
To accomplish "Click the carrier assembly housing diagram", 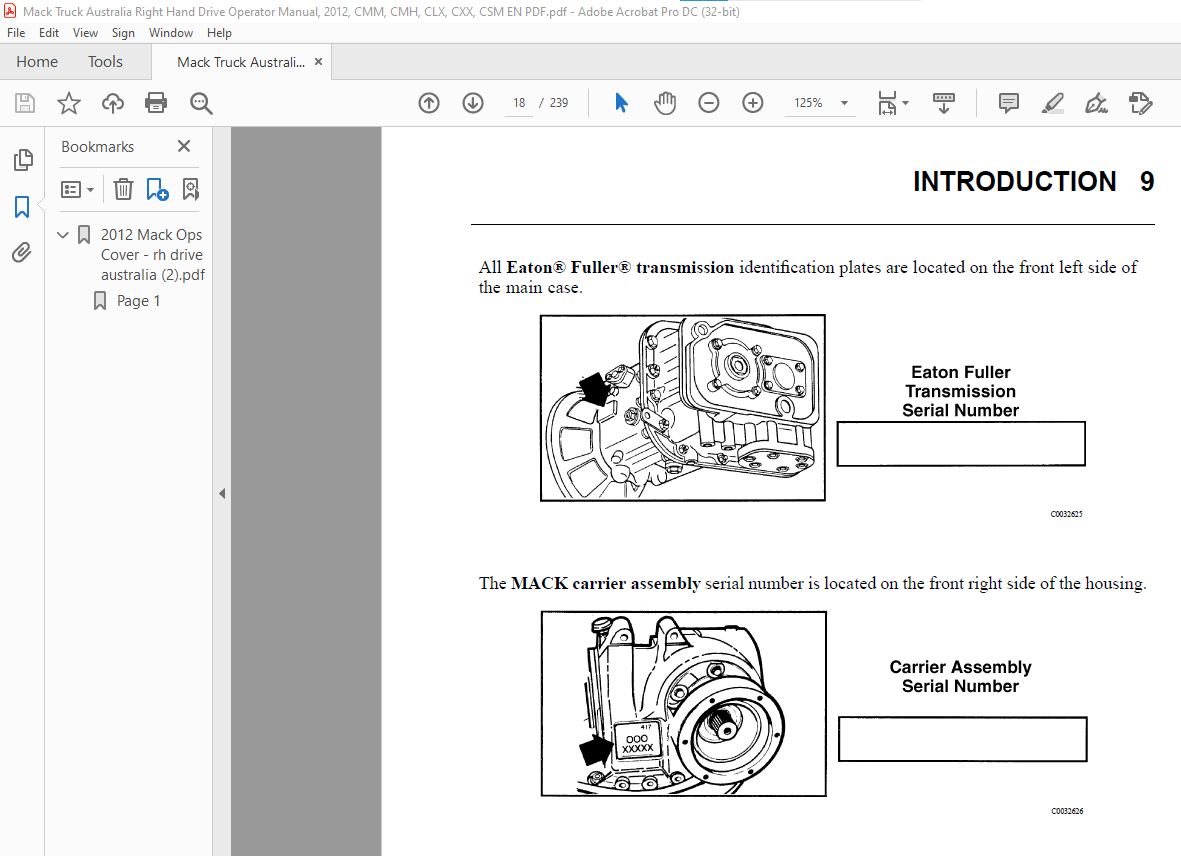I will (684, 704).
